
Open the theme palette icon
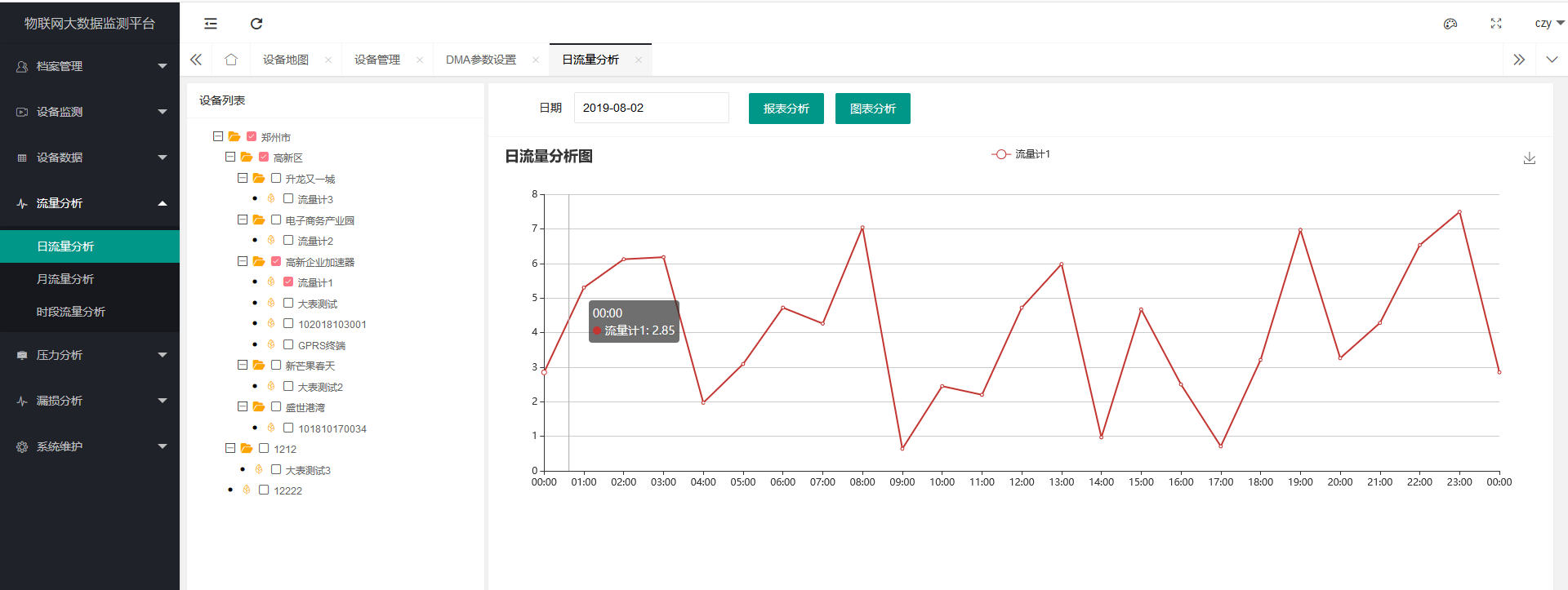pos(1450,24)
